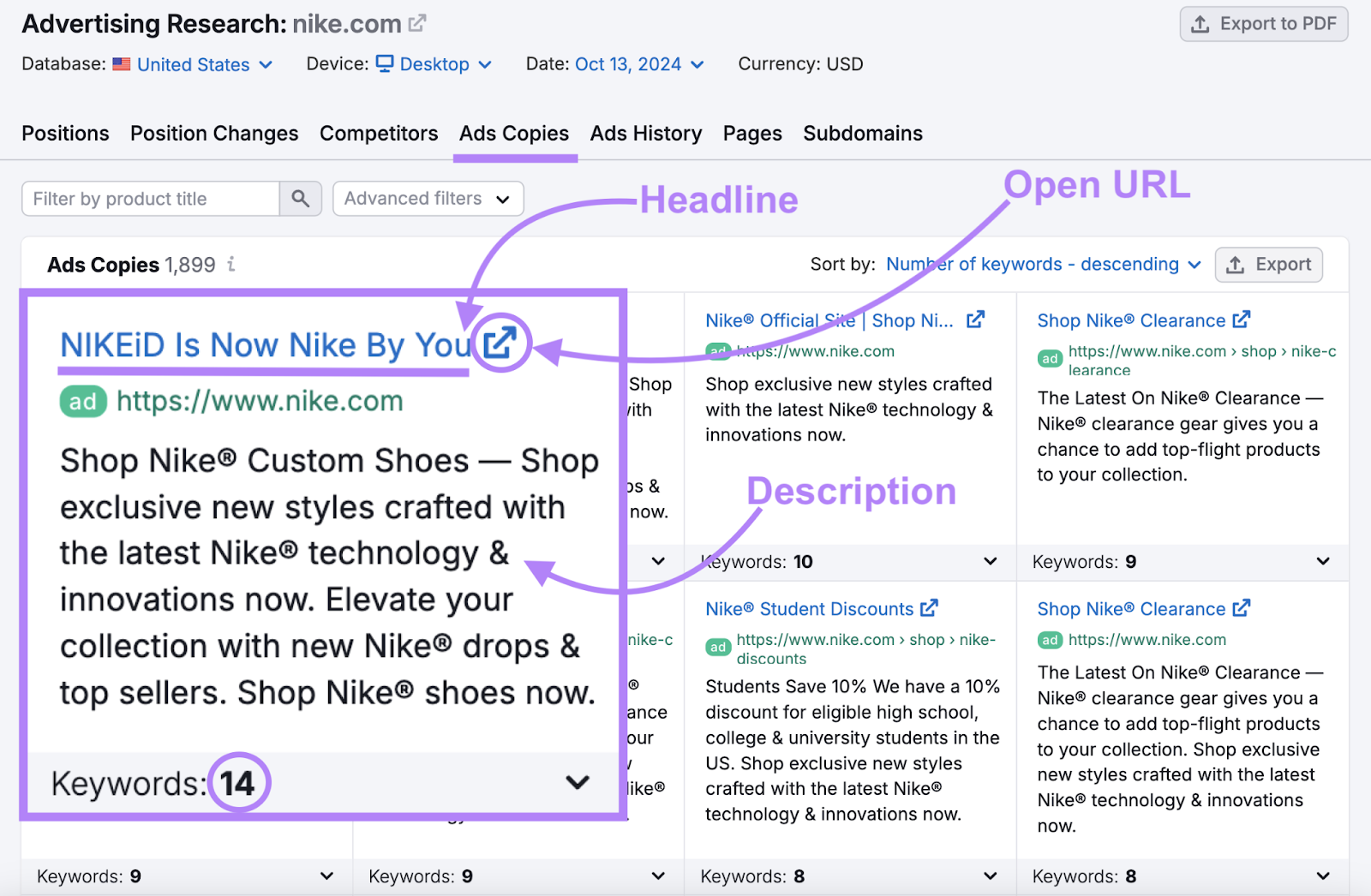1371x896 pixels.
Task: Switch to Competitors tab
Action: click(379, 134)
